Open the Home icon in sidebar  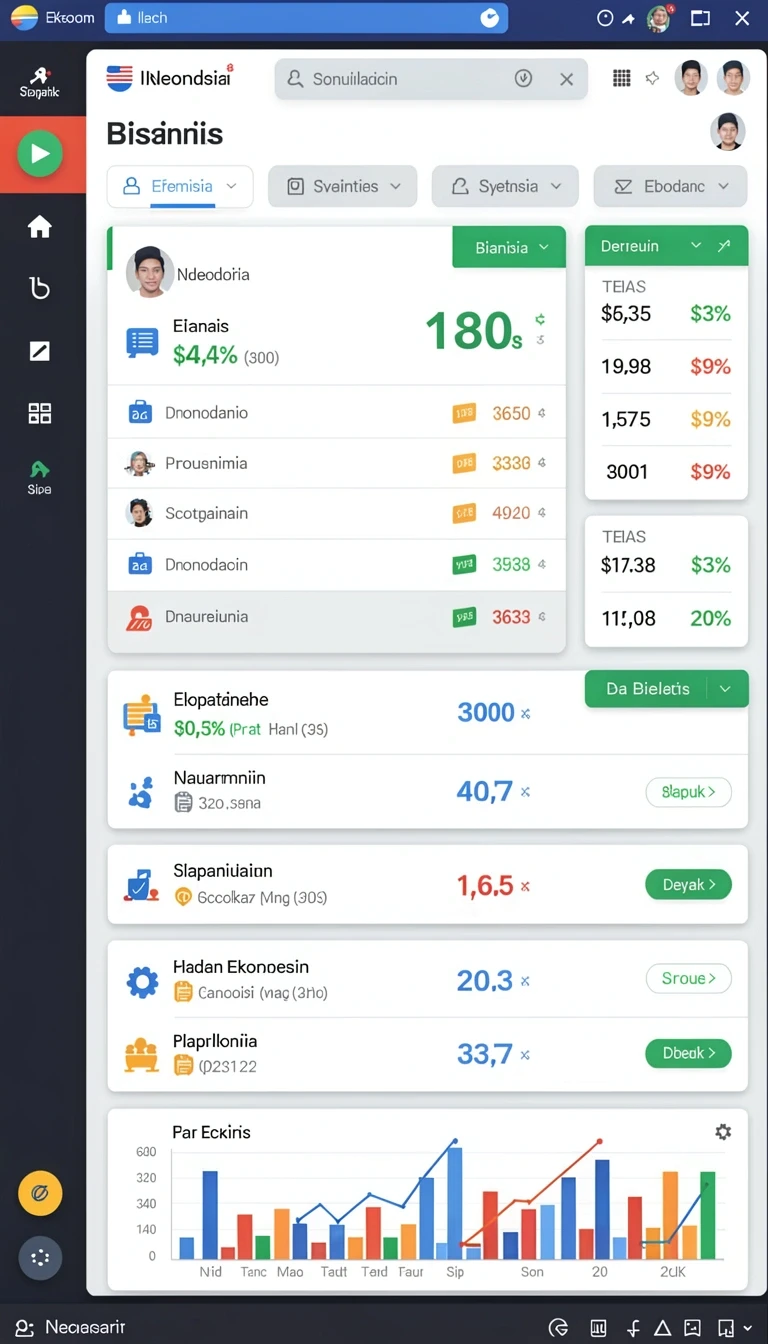40,227
